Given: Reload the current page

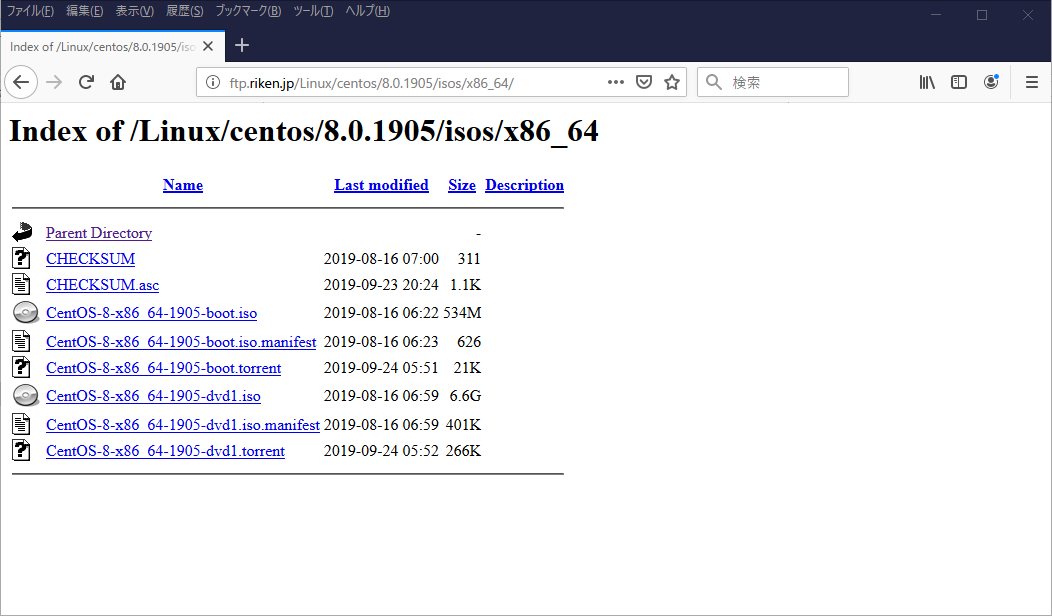Looking at the screenshot, I should pyautogui.click(x=86, y=83).
